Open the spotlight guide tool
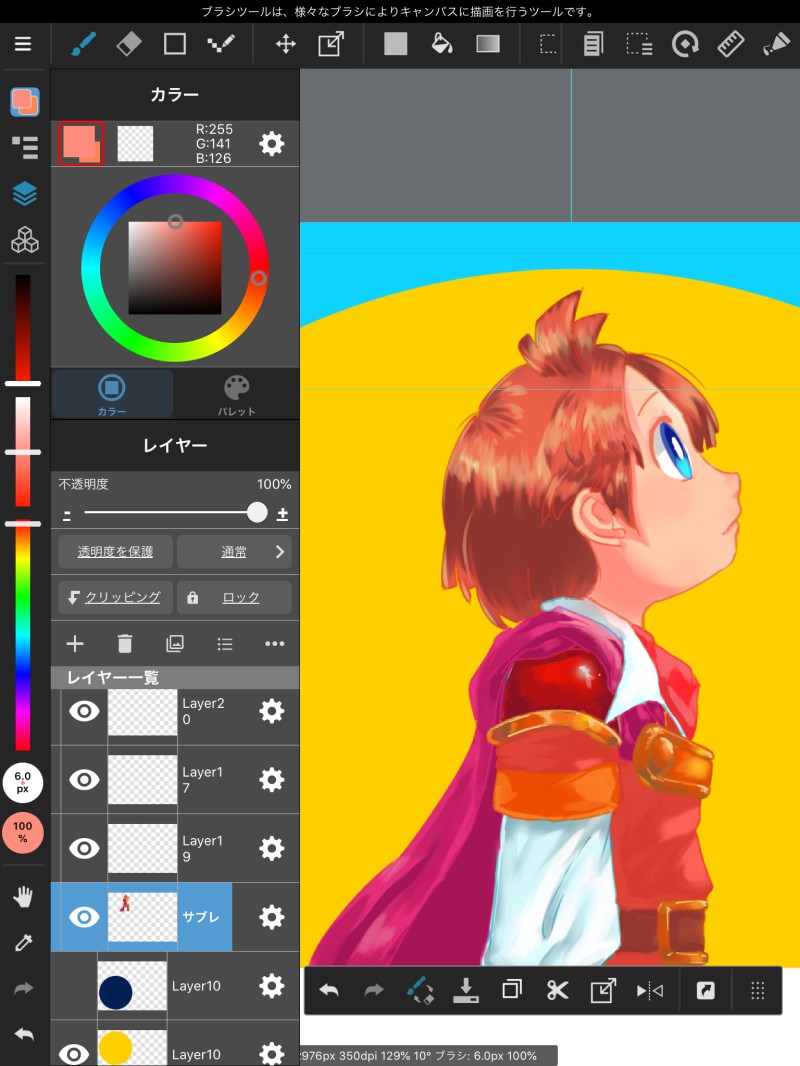This screenshot has height=1066, width=800. point(776,45)
